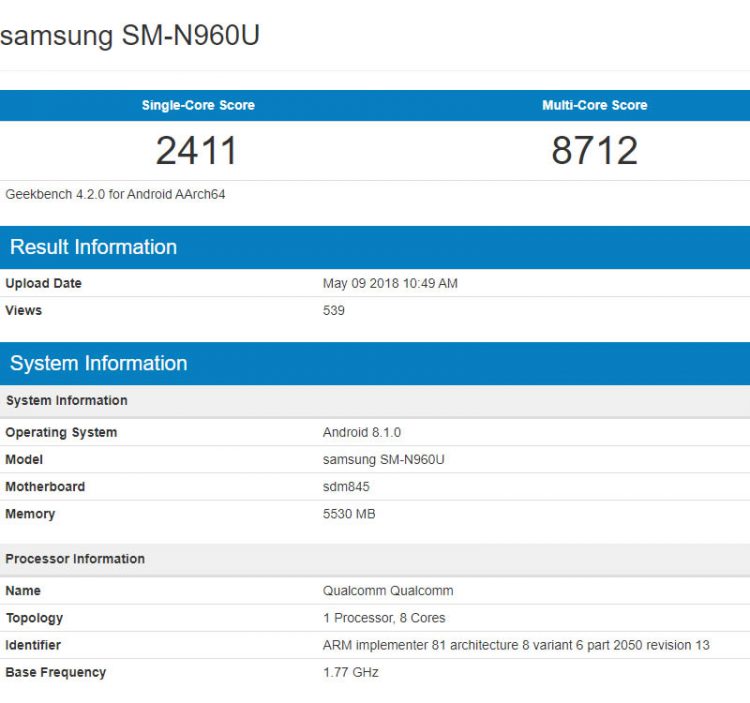Click the 'Qualcomm Qualcomm' value
Image resolution: width=750 pixels, height=703 pixels.
pyautogui.click(x=388, y=591)
